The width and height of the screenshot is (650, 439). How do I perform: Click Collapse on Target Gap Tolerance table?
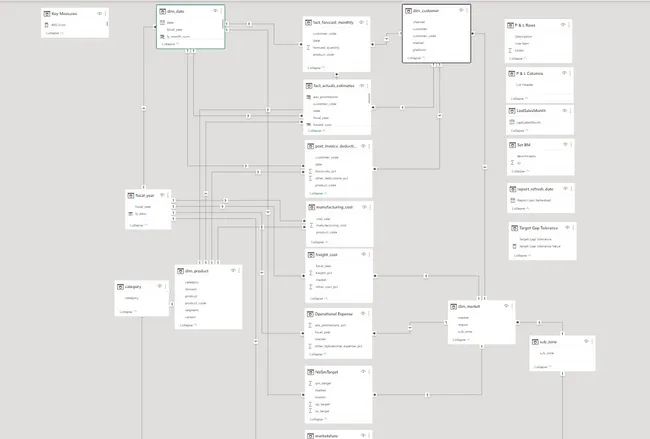click(519, 255)
